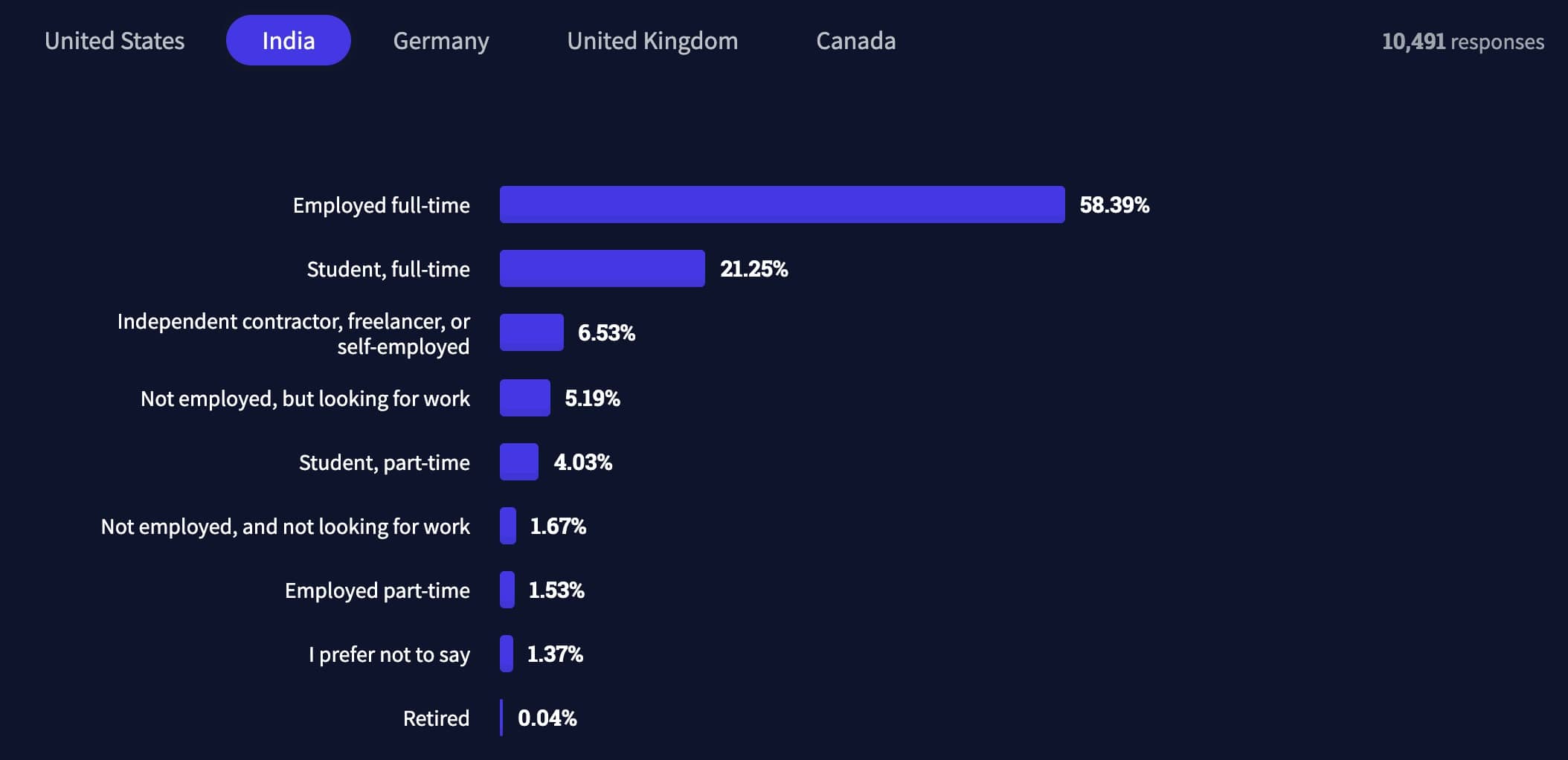Click the Student, part-time bar
The height and width of the screenshot is (760, 1568).
click(518, 462)
